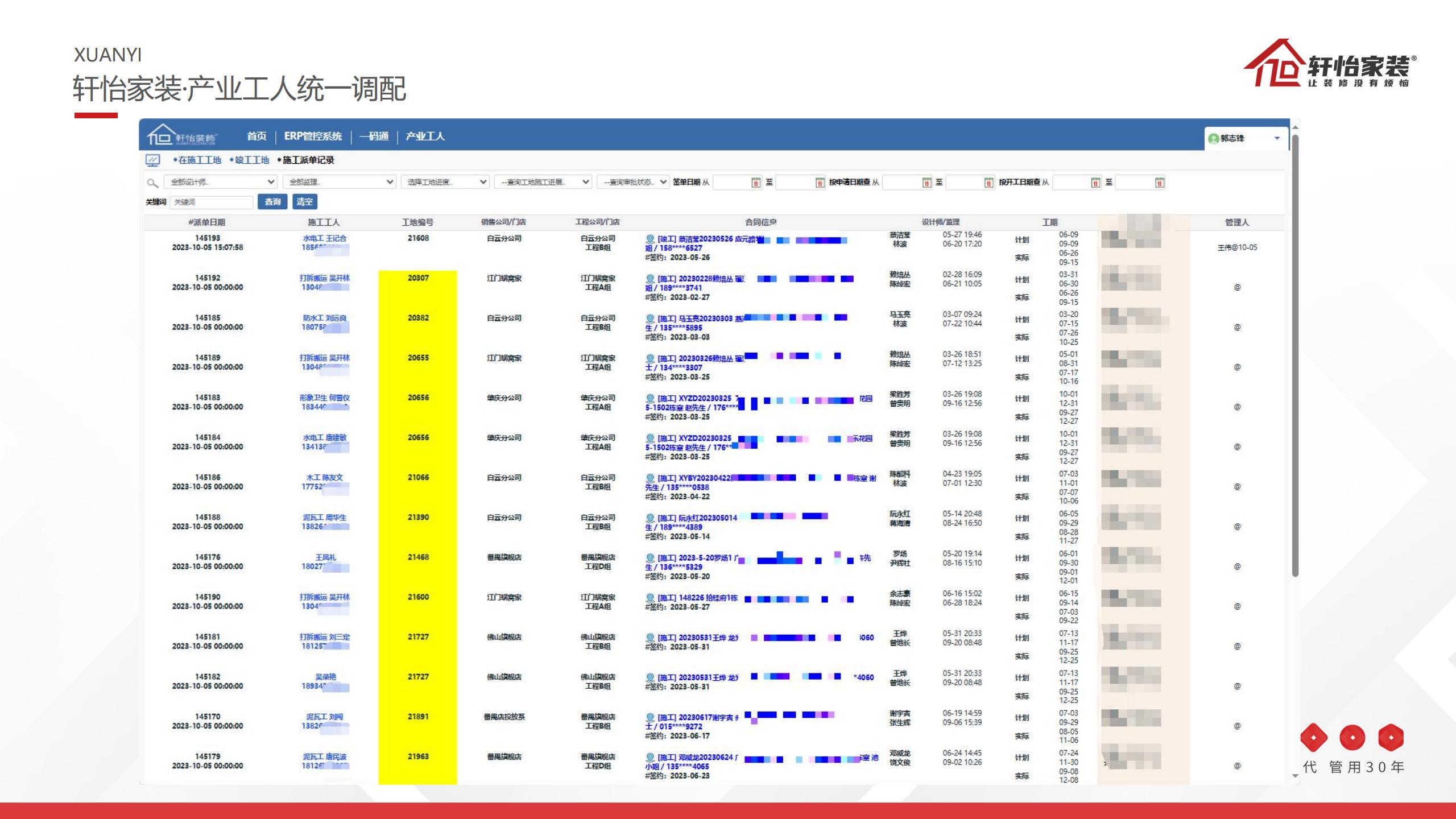Screen dimensions: 1456x819
Task: Open ERP管控系统 menu
Action: [313, 136]
